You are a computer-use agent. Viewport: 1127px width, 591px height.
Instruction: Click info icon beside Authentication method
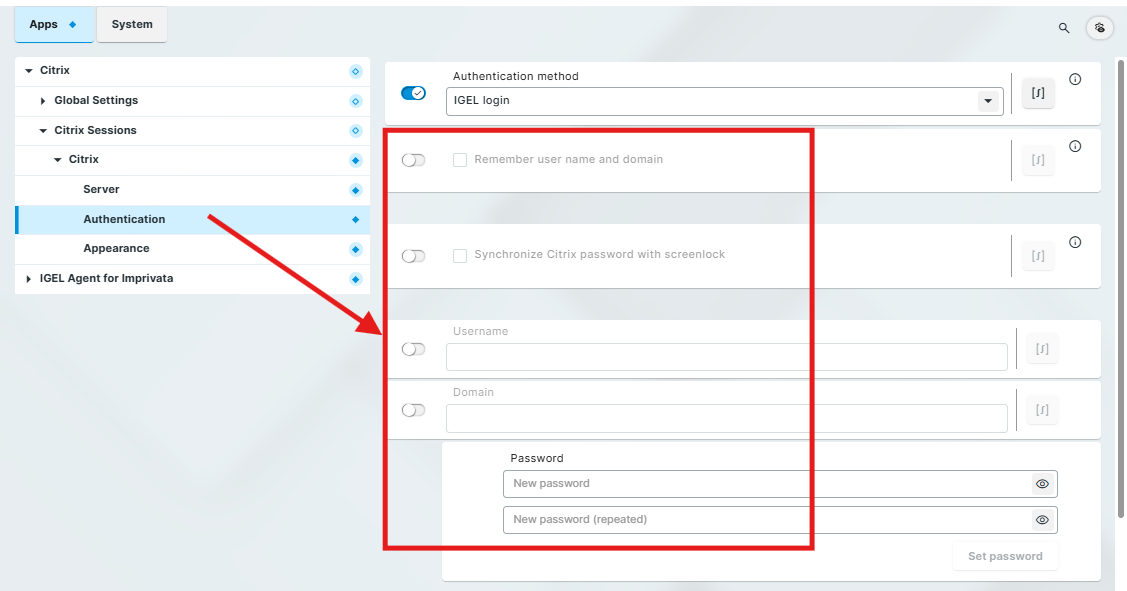coord(1075,80)
